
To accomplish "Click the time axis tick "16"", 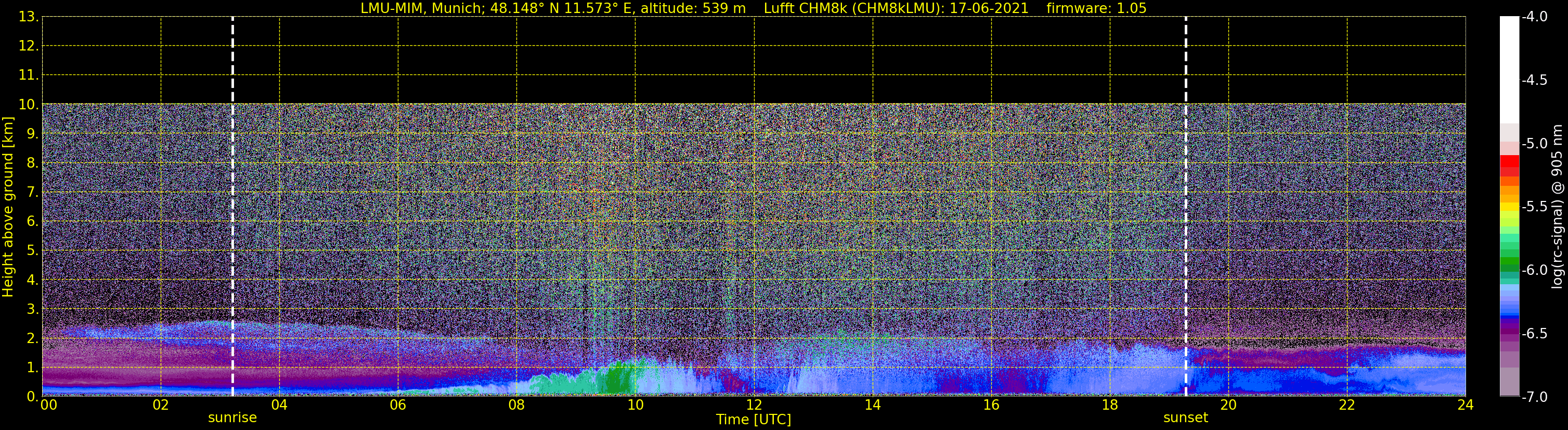I will click(x=992, y=405).
